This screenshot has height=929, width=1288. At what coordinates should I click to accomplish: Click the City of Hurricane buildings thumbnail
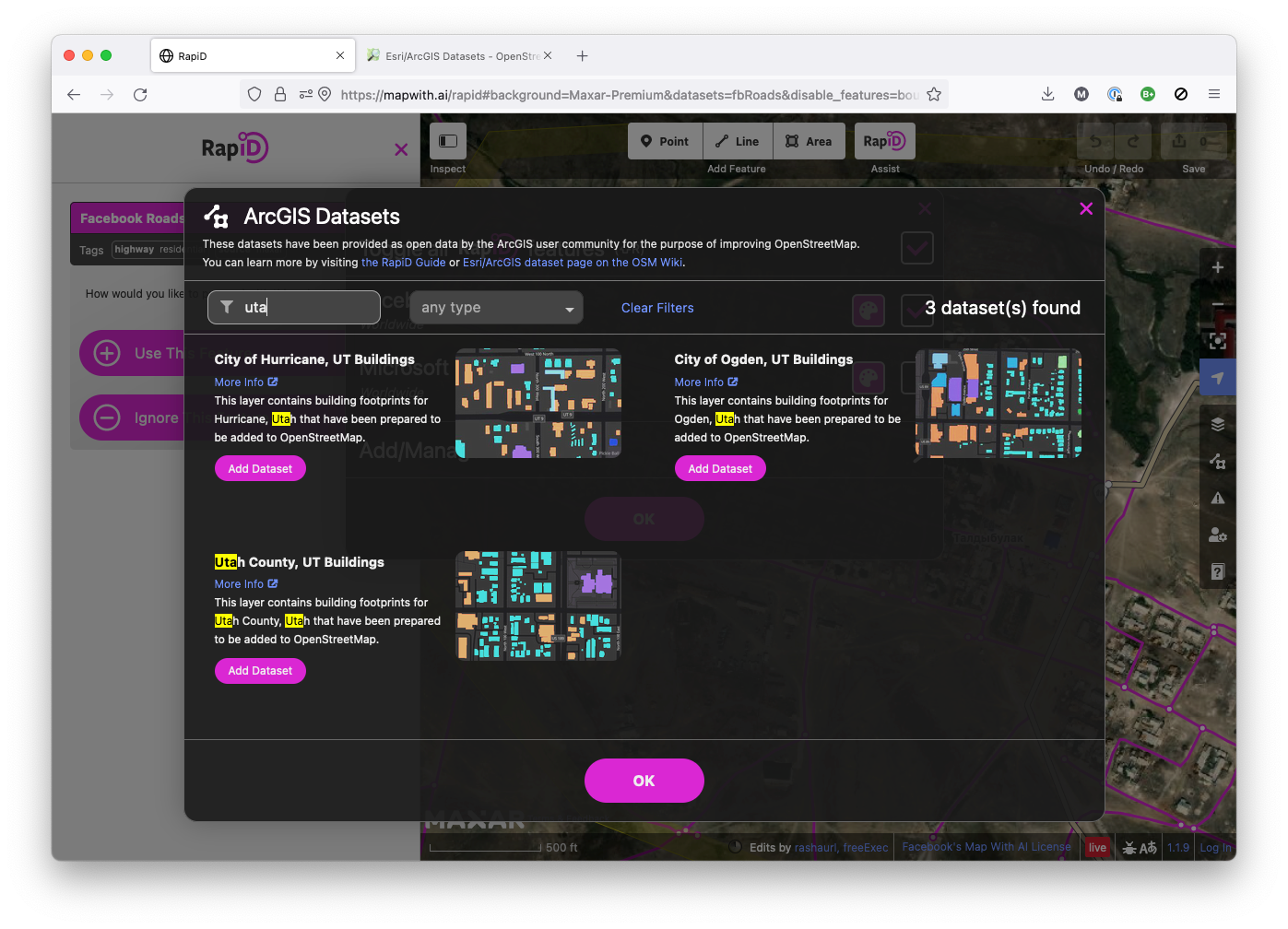pos(538,404)
